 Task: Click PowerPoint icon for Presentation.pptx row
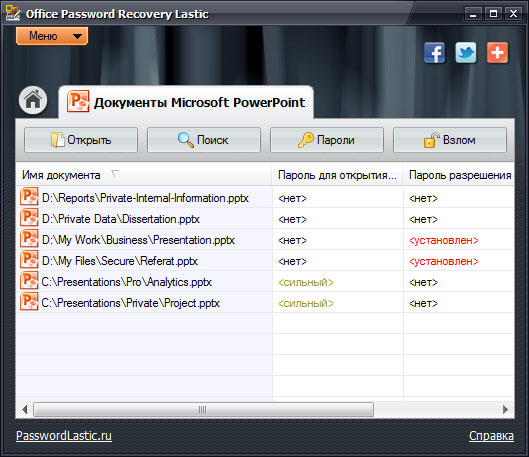click(29, 239)
